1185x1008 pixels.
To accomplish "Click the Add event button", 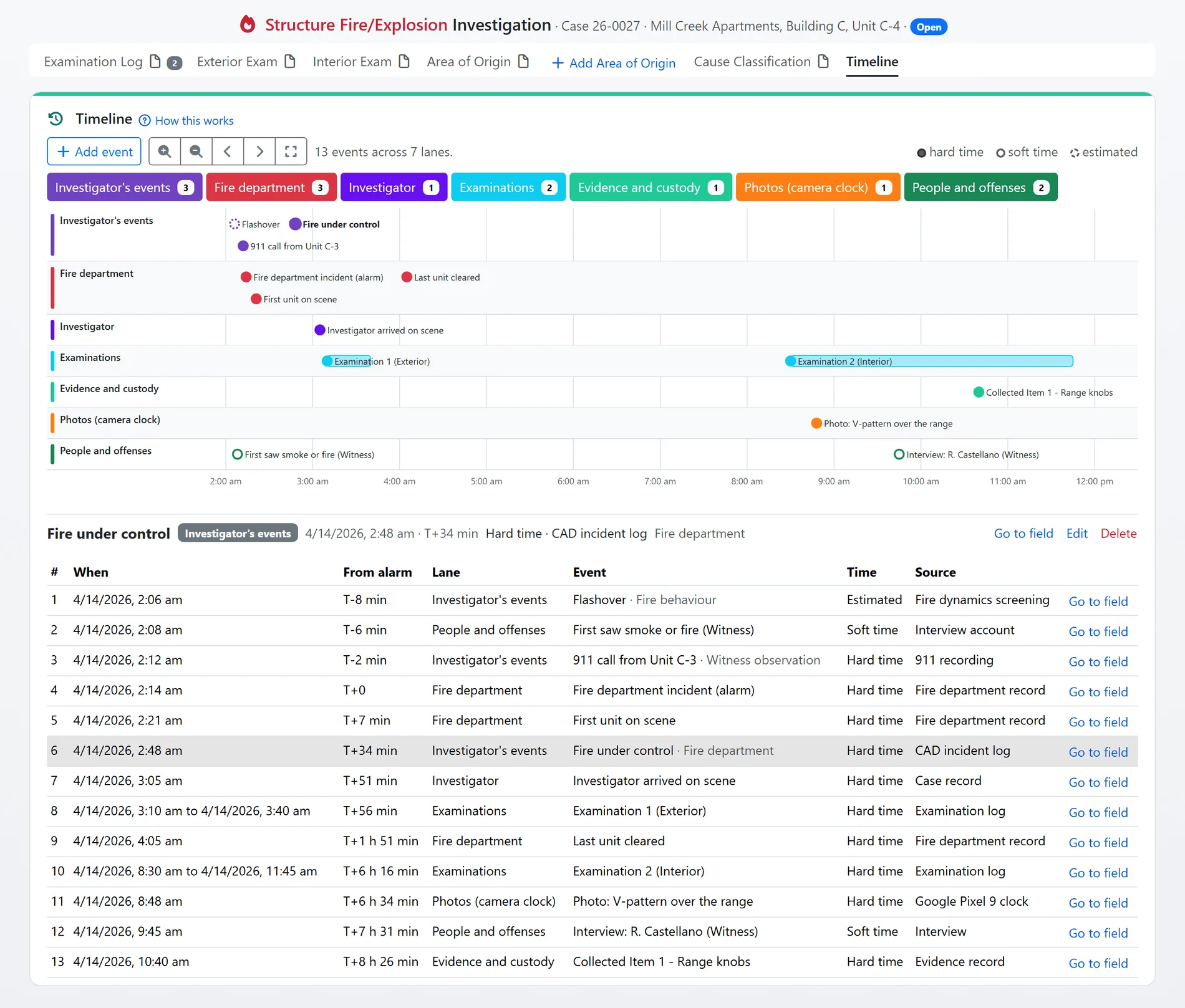I will click(94, 151).
